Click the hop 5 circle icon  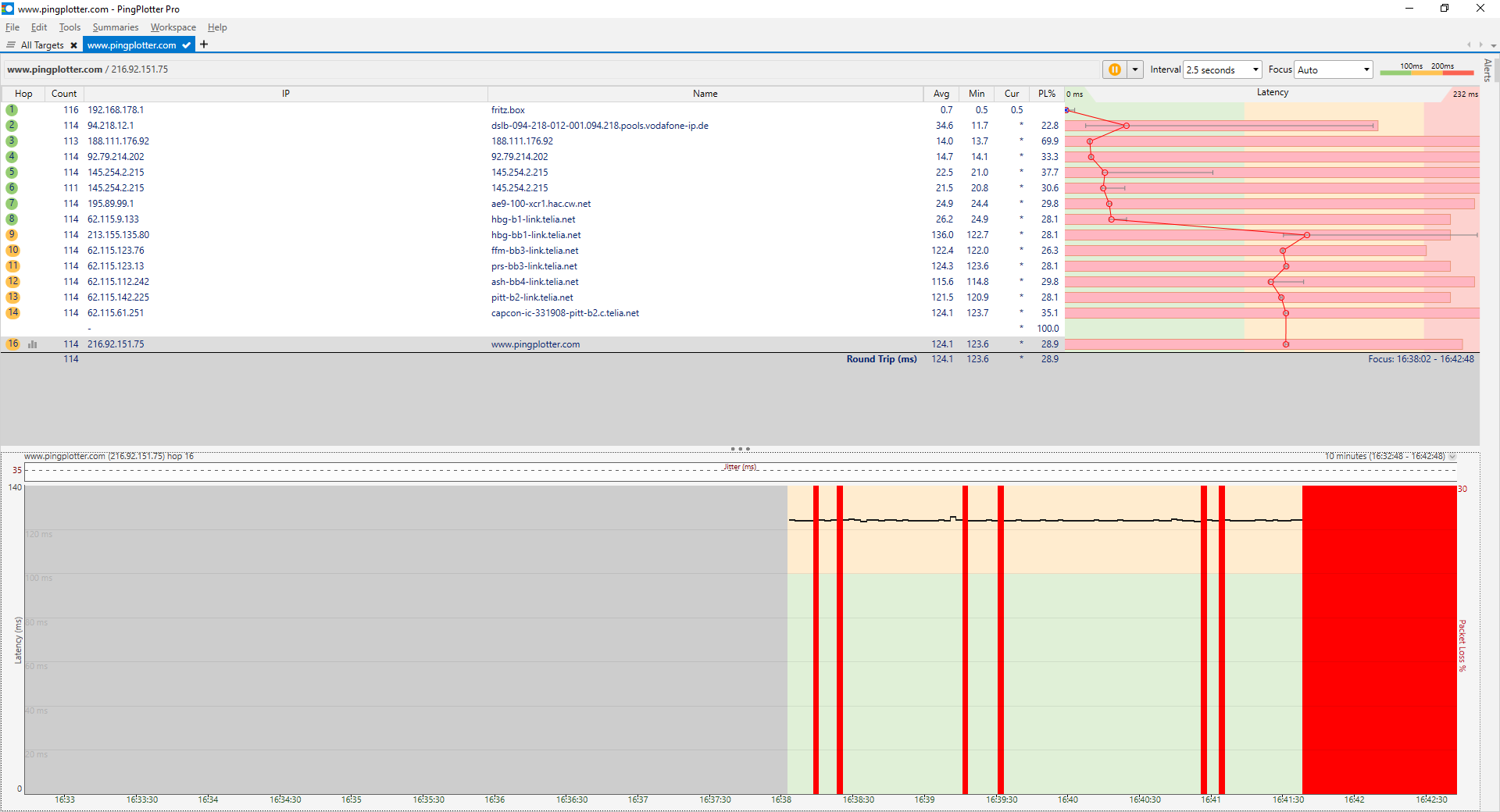point(12,173)
